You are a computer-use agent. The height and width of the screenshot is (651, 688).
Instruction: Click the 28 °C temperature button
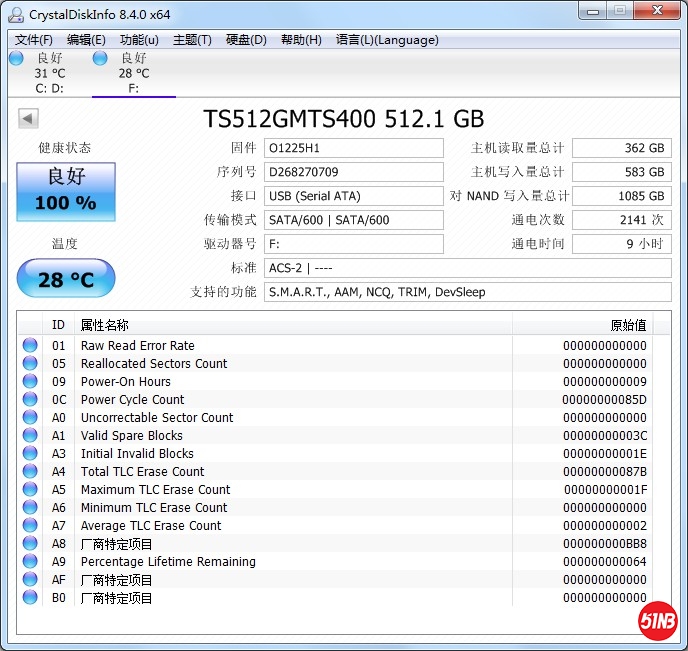tap(66, 279)
